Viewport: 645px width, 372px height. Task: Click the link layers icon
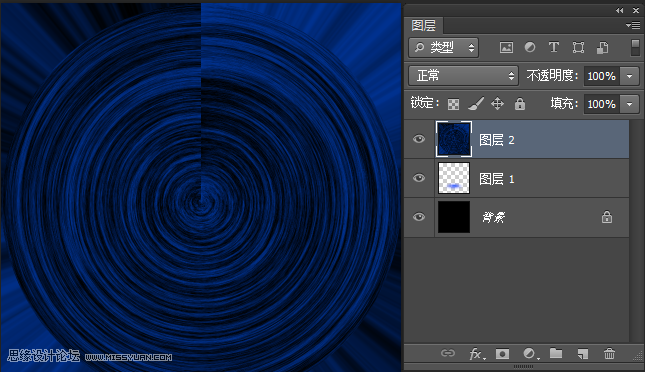tap(448, 353)
